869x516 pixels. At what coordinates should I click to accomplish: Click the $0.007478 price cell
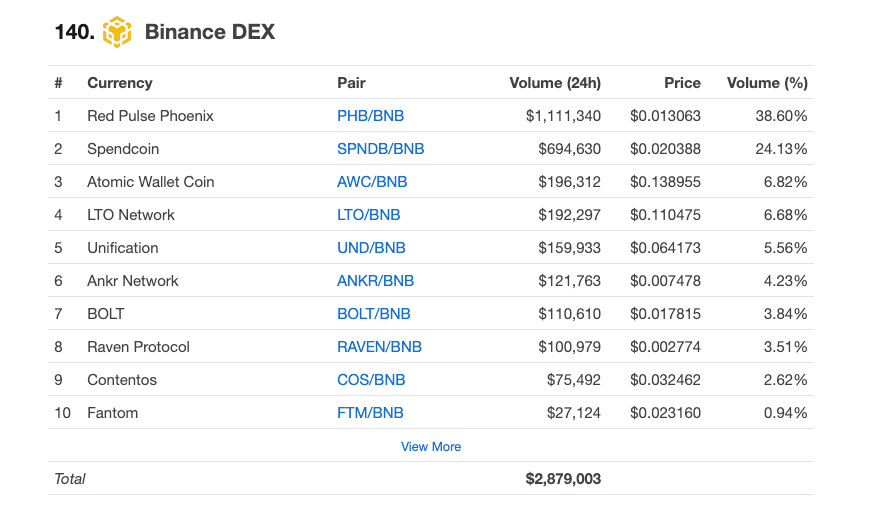tap(665, 281)
